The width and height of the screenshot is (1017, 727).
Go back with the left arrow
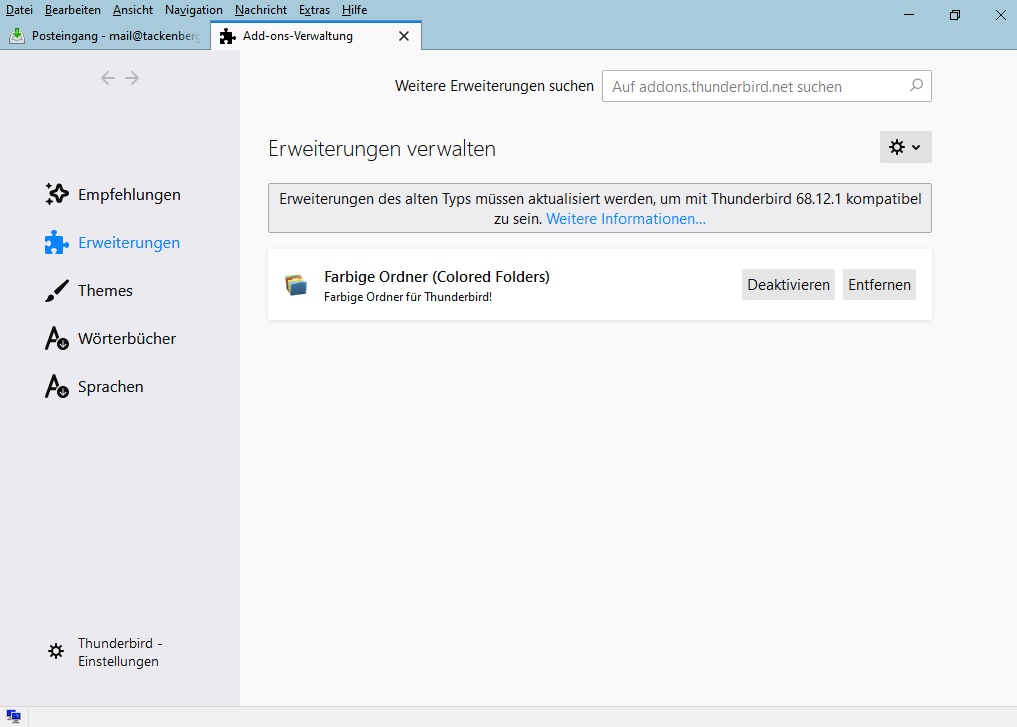click(108, 78)
